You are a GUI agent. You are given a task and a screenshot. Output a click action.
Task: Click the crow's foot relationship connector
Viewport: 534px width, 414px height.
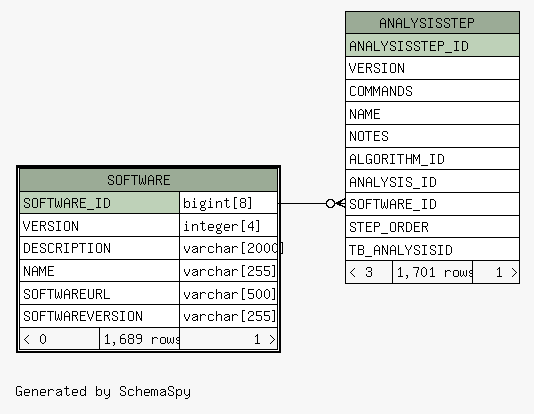click(x=335, y=204)
